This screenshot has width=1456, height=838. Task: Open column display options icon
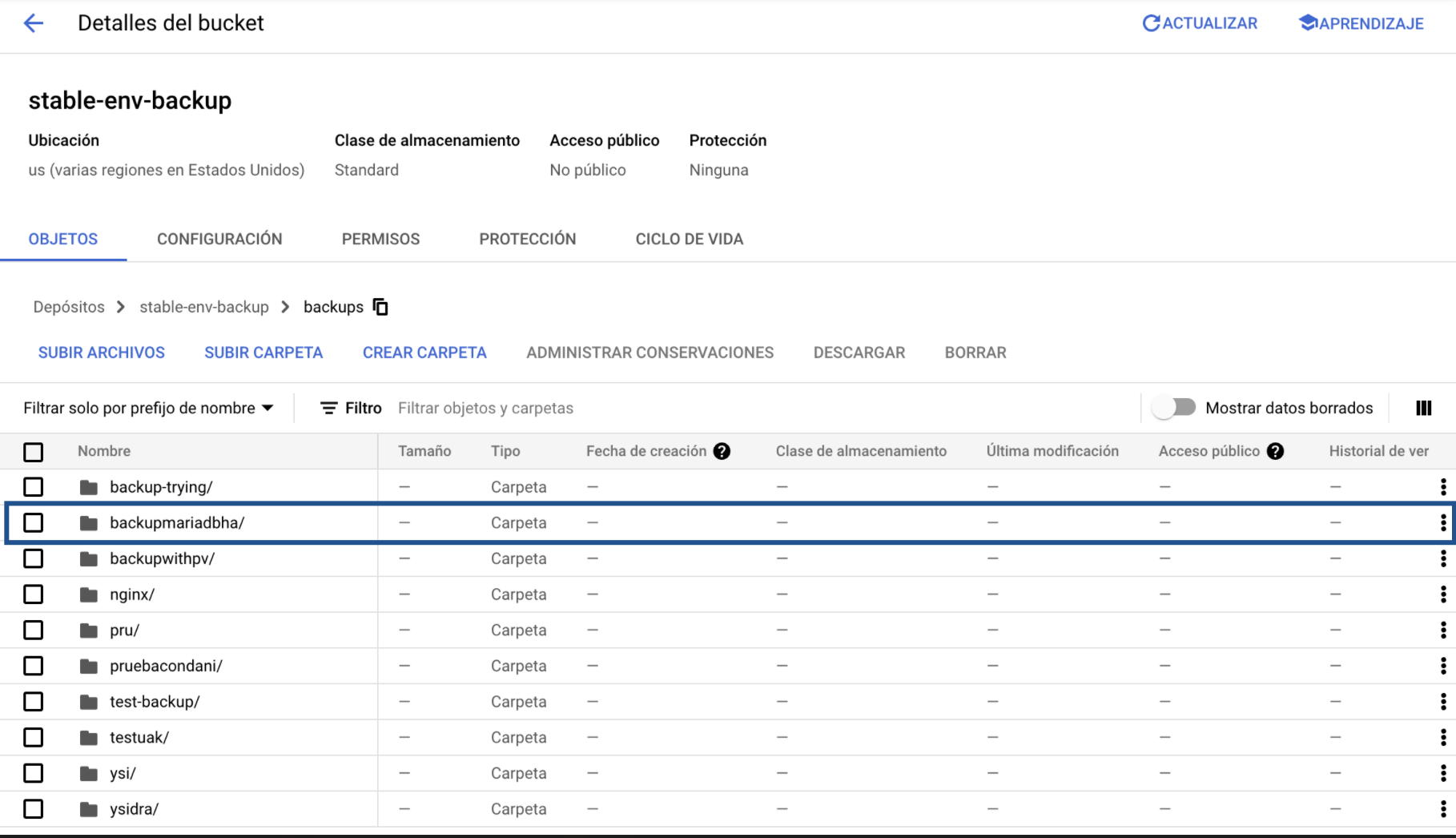click(1423, 408)
